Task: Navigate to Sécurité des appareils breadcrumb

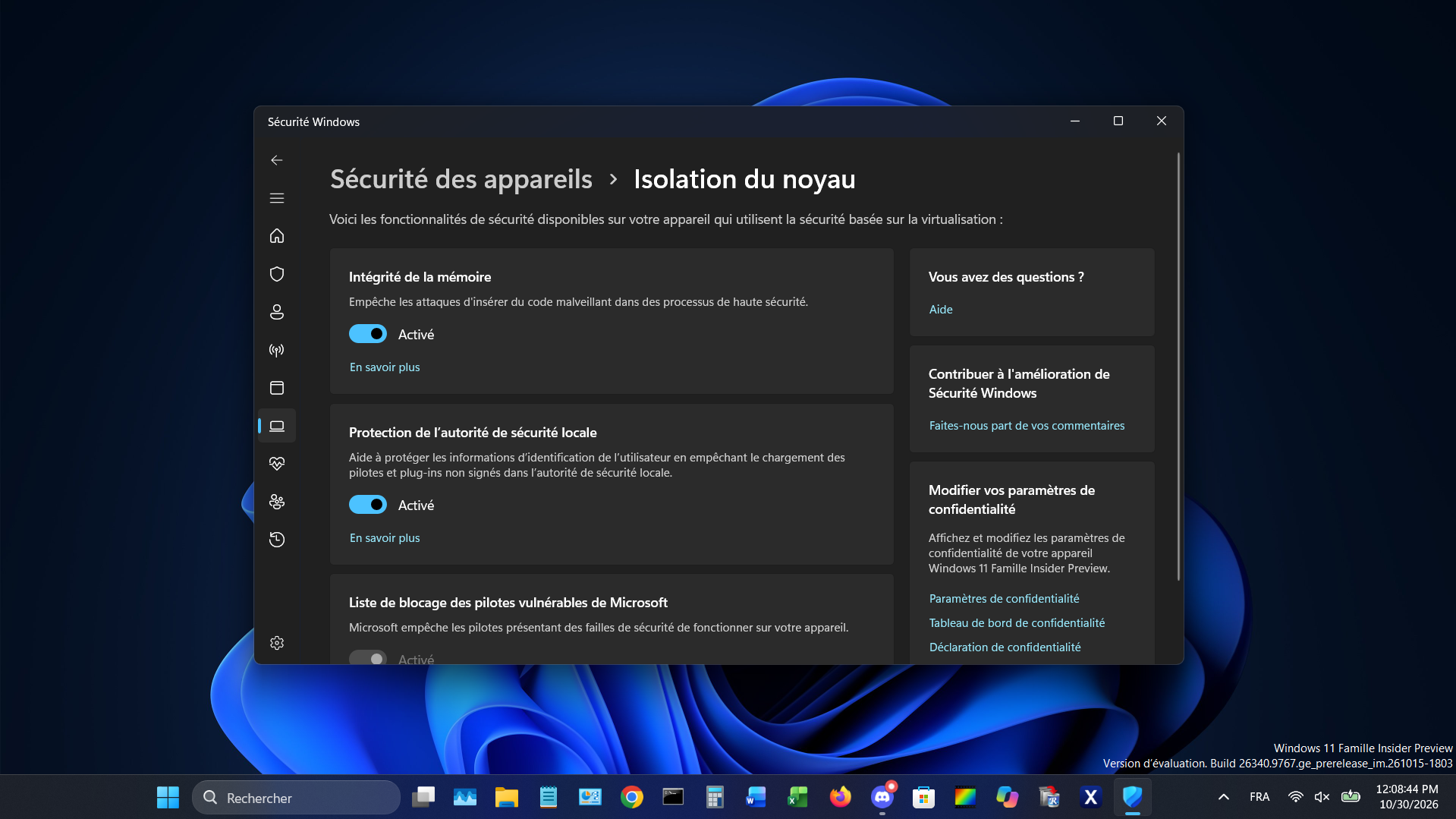Action: point(461,179)
